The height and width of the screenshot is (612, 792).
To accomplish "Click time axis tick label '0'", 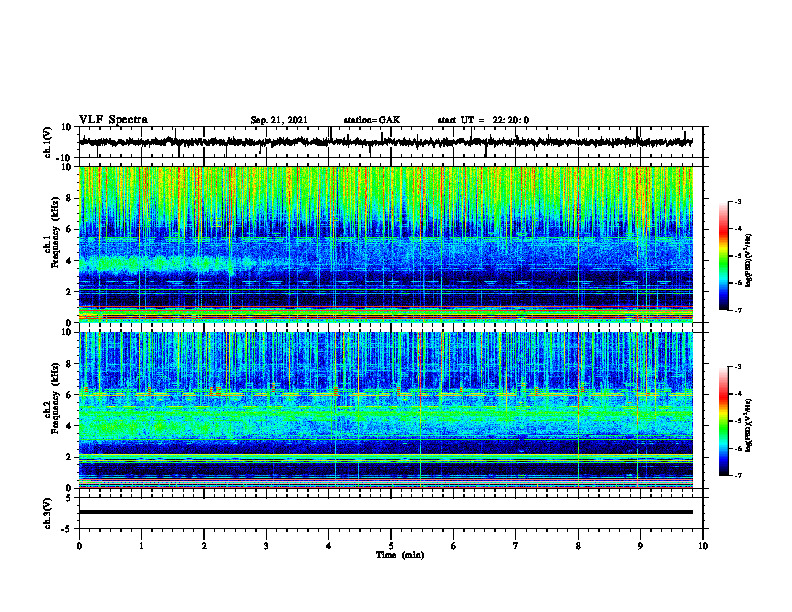I will pos(79,546).
